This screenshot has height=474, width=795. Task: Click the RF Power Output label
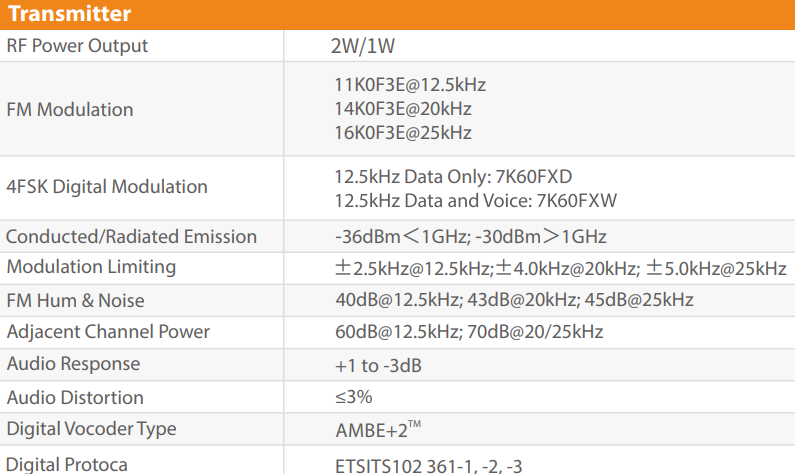[77, 46]
